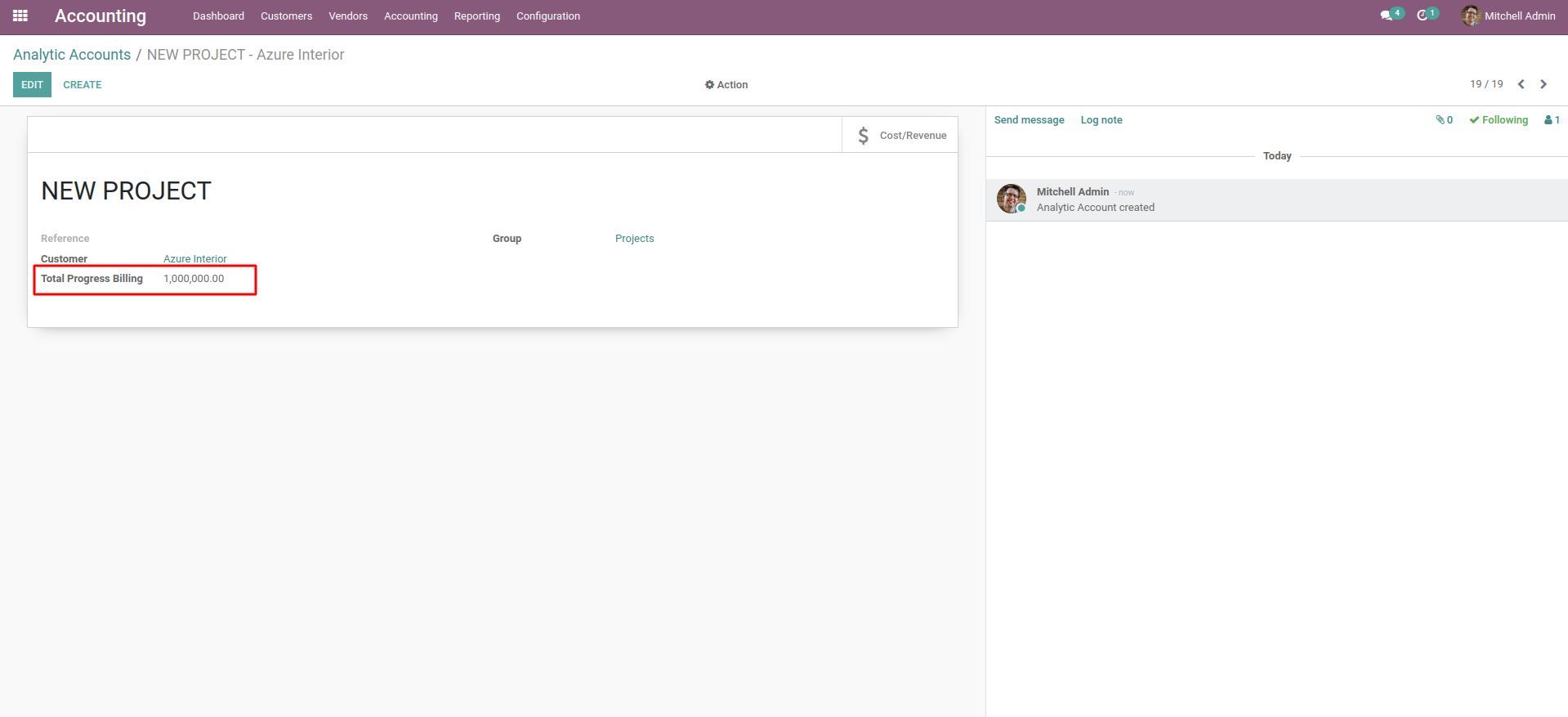Click the Reference field label
Screen dimensions: 1568x717
tap(65, 239)
